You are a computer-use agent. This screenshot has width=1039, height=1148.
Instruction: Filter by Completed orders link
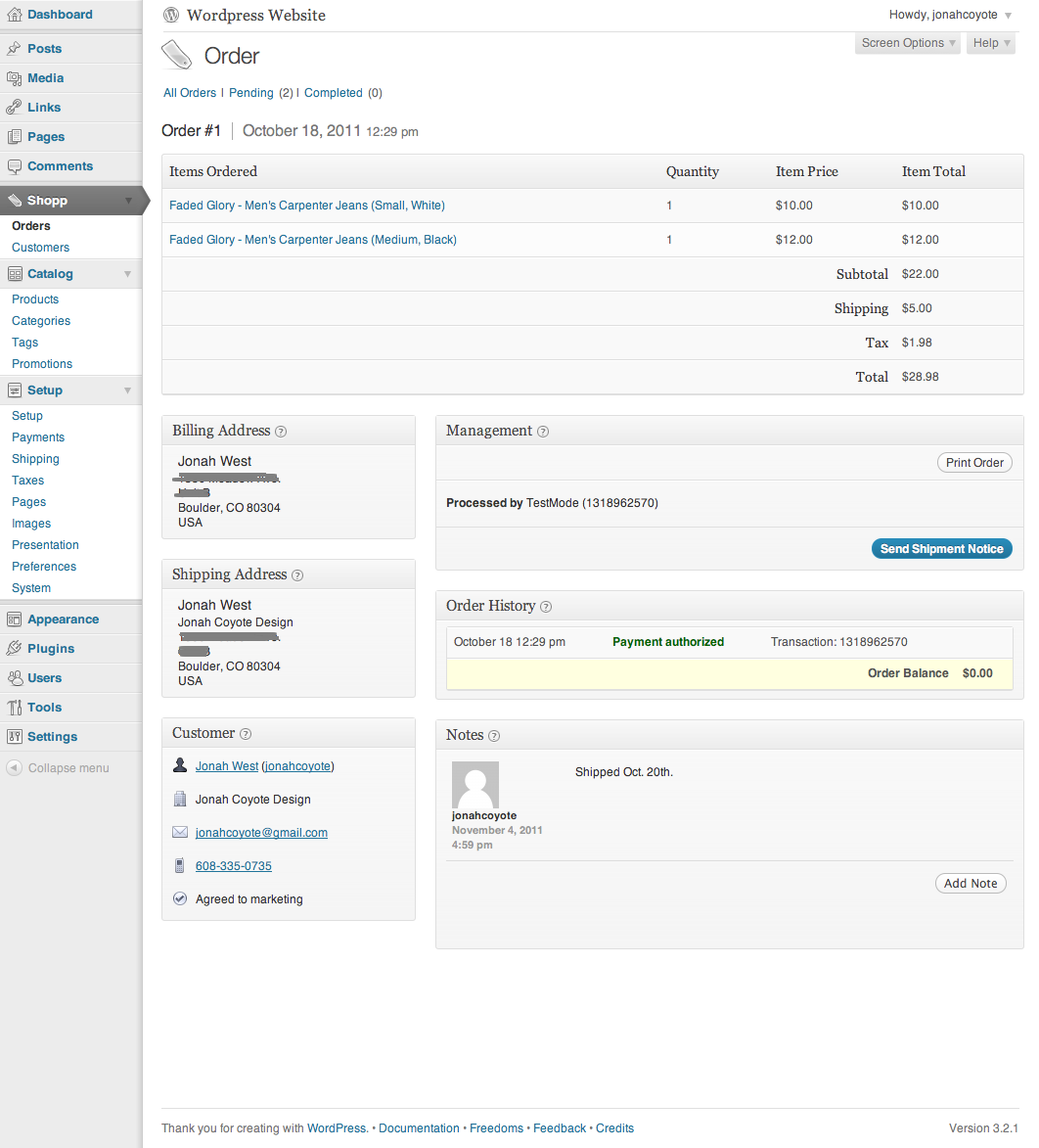(334, 93)
